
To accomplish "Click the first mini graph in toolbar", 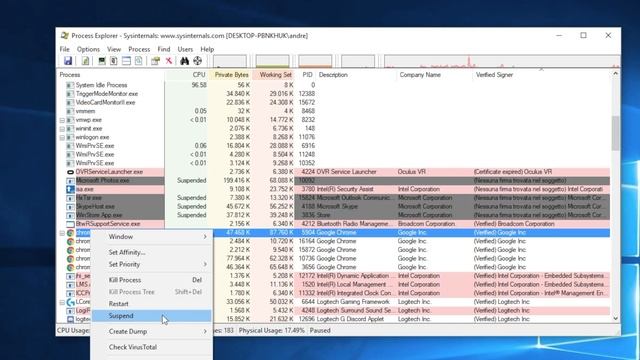I will click(230, 61).
